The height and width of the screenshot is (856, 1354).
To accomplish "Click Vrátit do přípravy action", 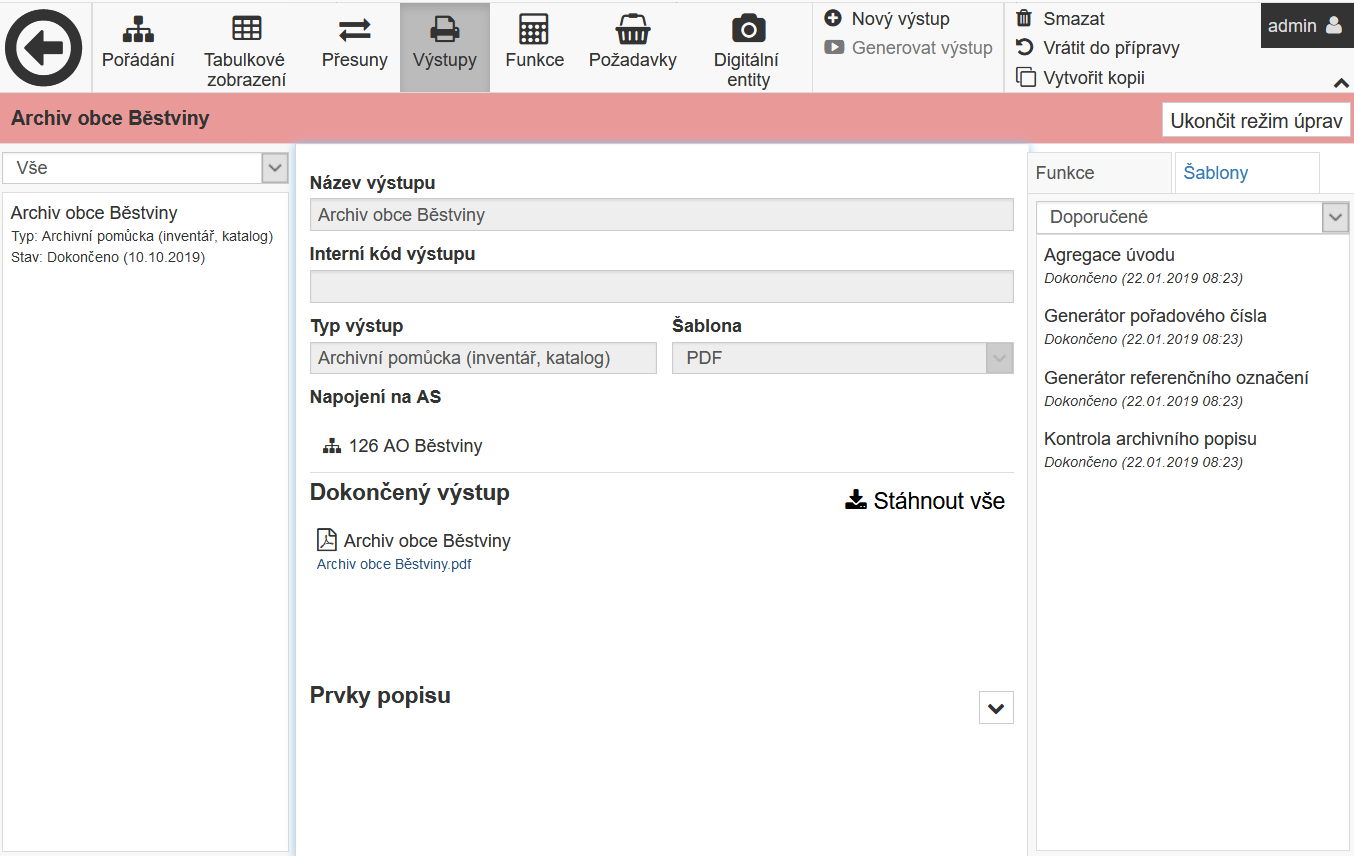I will pos(1098,48).
